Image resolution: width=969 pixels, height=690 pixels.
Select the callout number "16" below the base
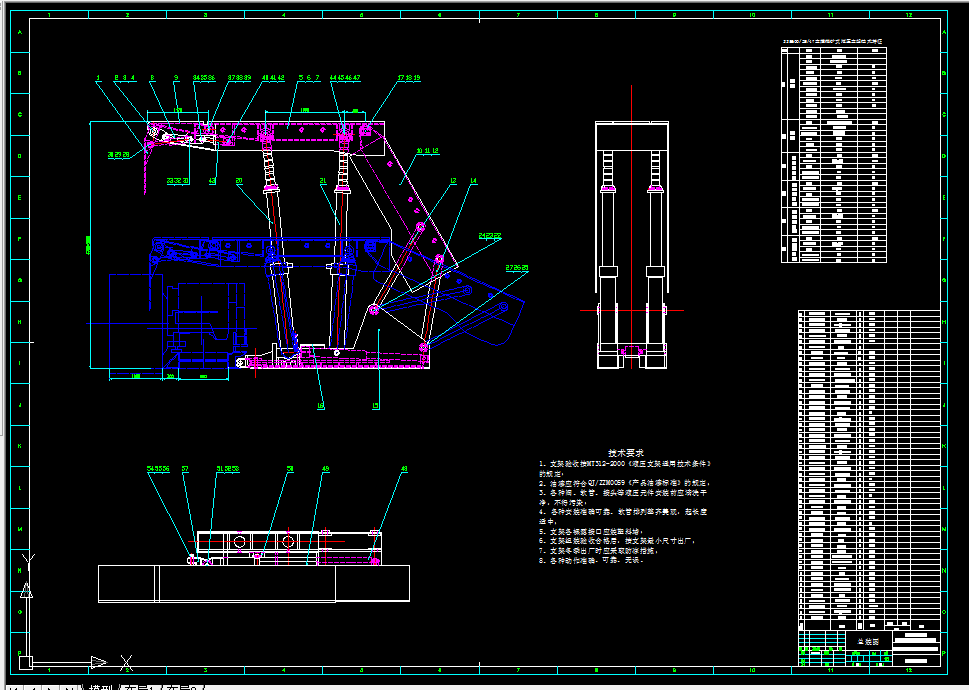(x=321, y=406)
